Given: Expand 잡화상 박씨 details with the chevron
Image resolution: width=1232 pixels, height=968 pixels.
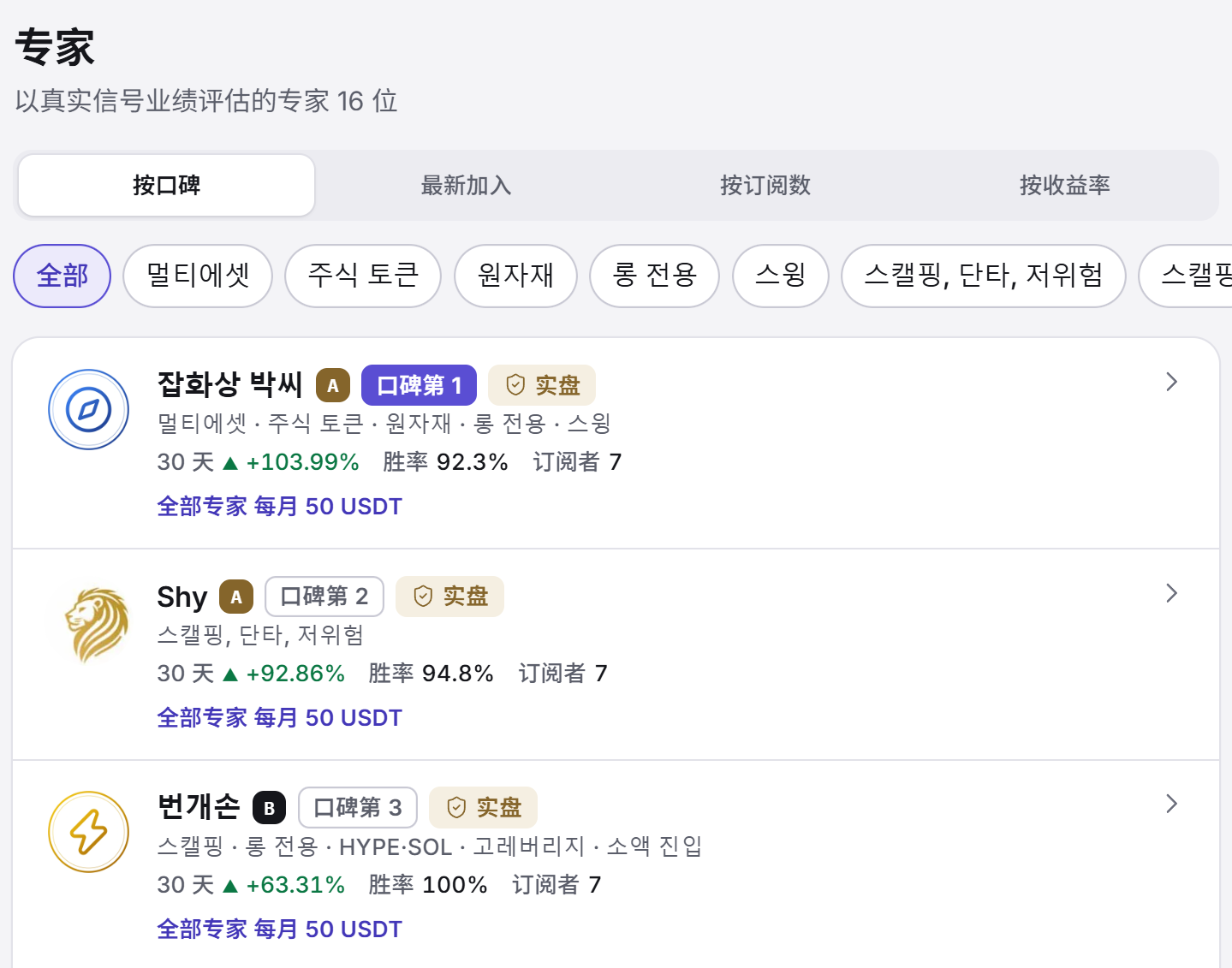Looking at the screenshot, I should [1173, 382].
